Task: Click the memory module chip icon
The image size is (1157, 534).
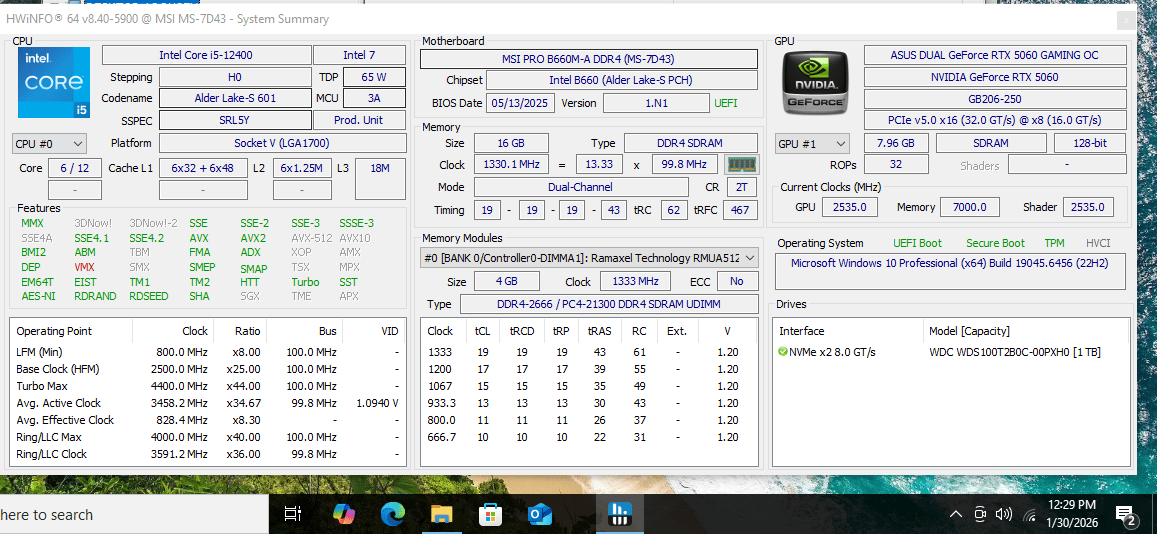Action: click(x=742, y=164)
